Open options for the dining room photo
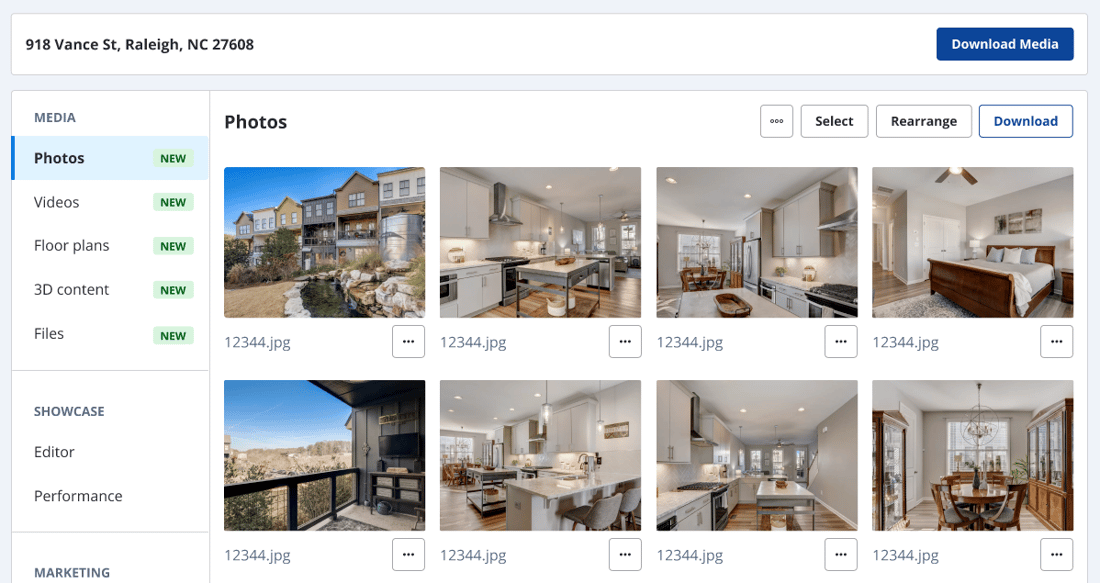 pos(1057,555)
